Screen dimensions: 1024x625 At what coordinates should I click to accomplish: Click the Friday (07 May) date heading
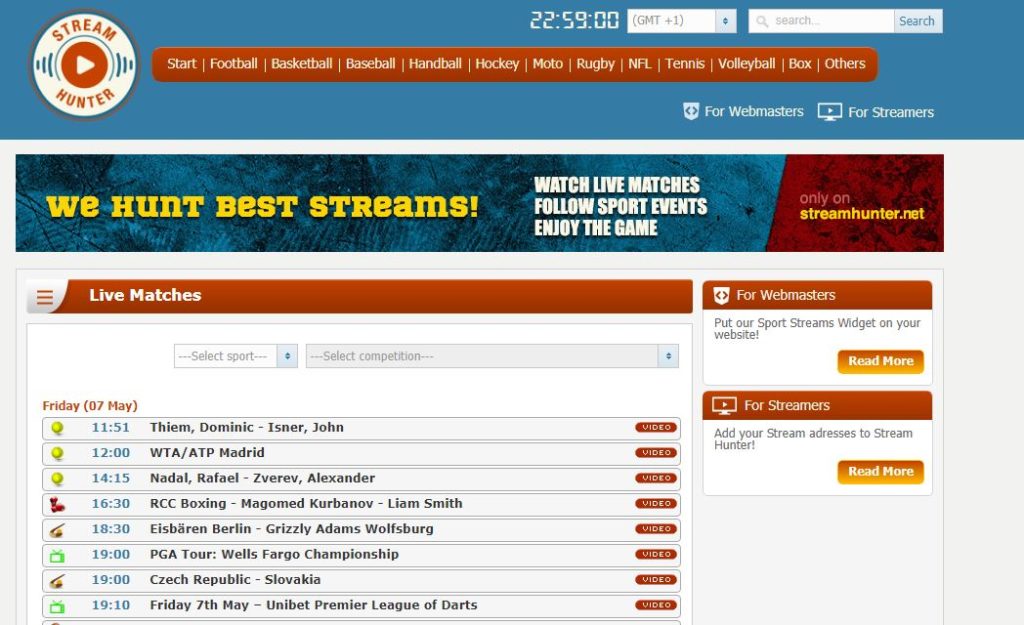coord(90,406)
